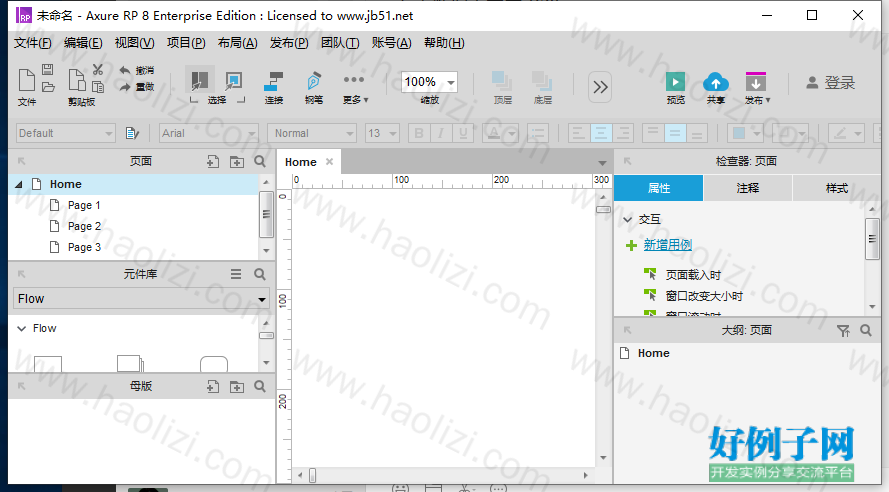Click the Save floppy disk icon
The image size is (889, 492).
48,69
